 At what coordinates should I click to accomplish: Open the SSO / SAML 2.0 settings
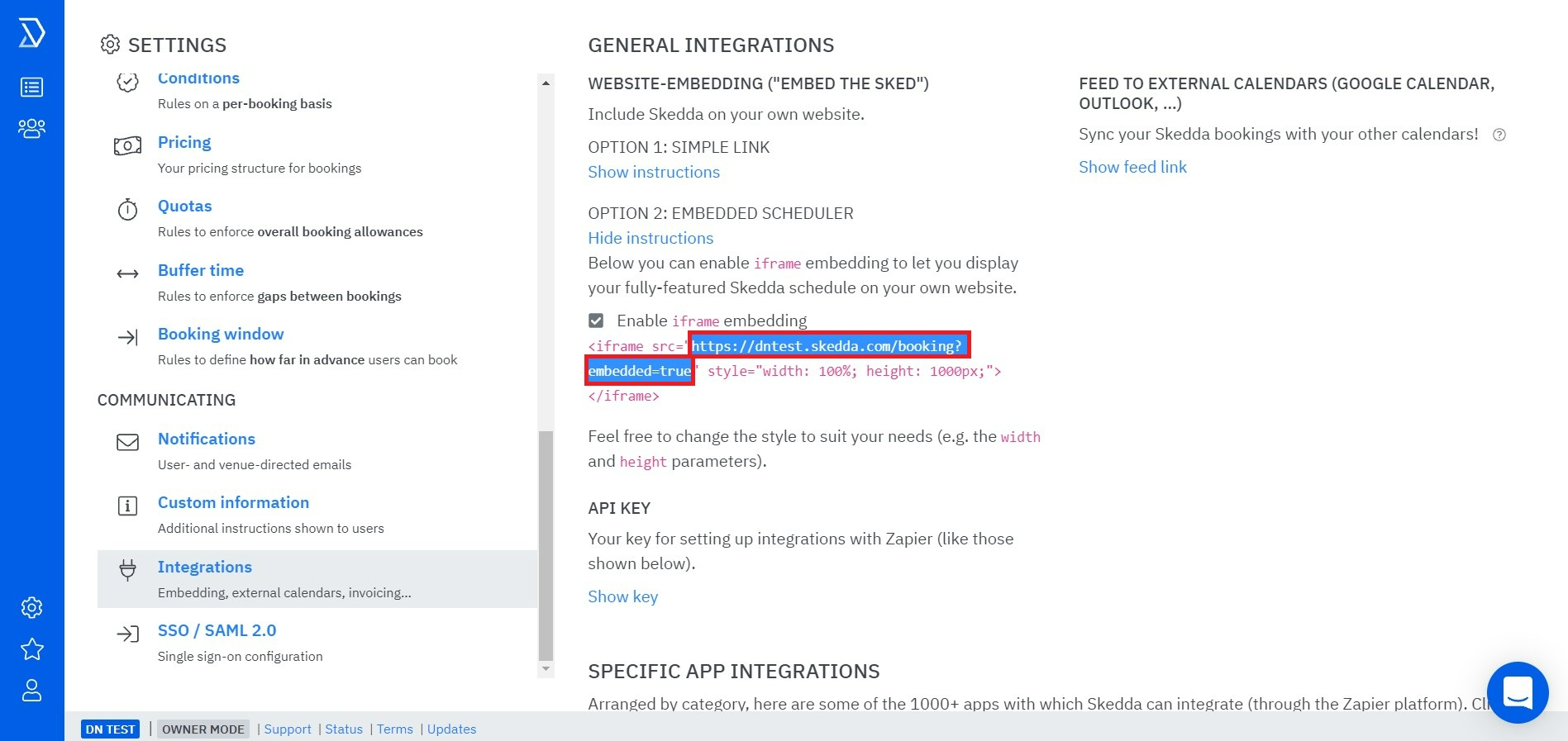coord(217,630)
